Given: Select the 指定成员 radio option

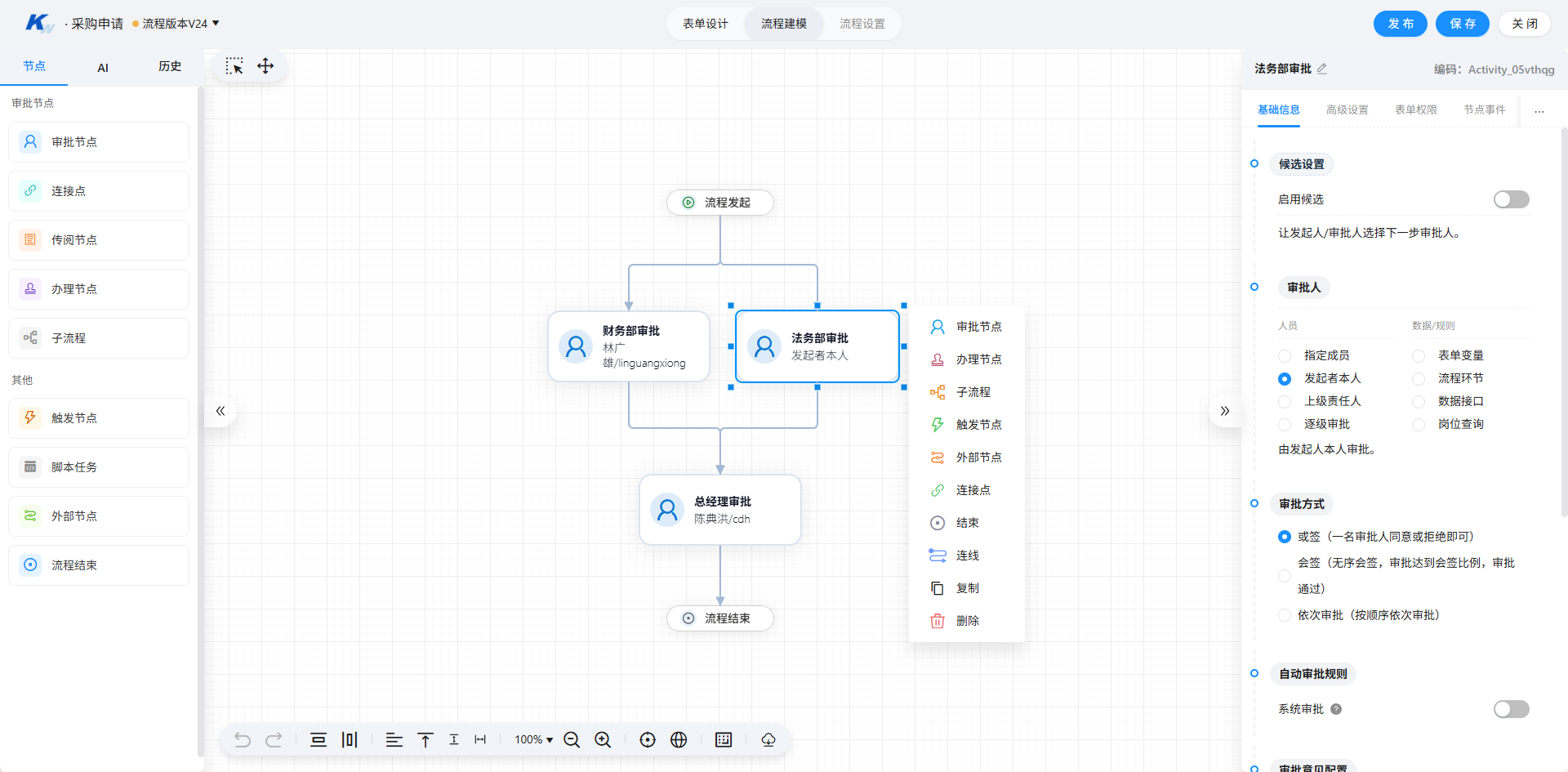Looking at the screenshot, I should [1285, 355].
